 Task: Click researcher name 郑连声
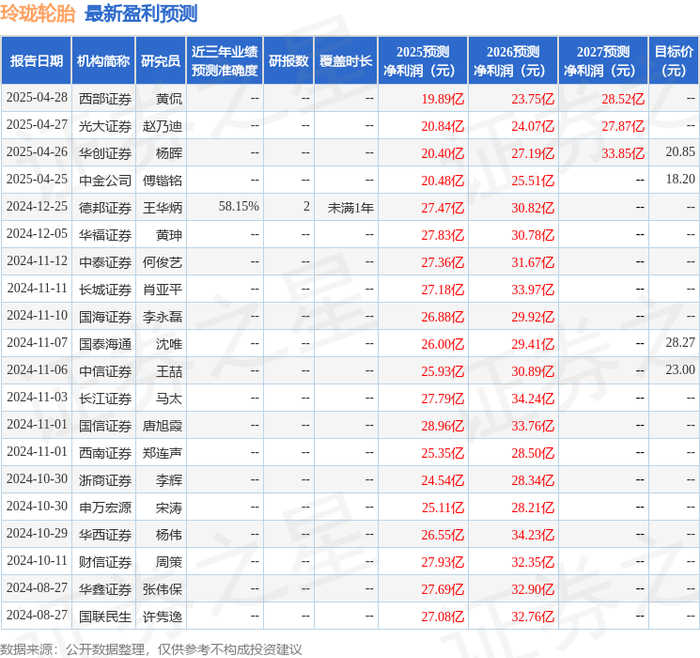[162, 453]
